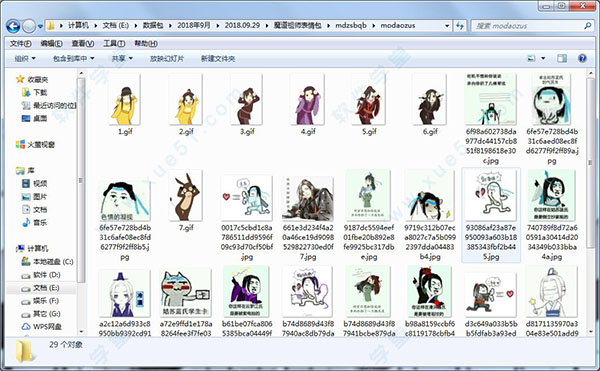Select the 6f98a602738da jpg thumbnail
This screenshot has height=371, width=600.
[491, 99]
